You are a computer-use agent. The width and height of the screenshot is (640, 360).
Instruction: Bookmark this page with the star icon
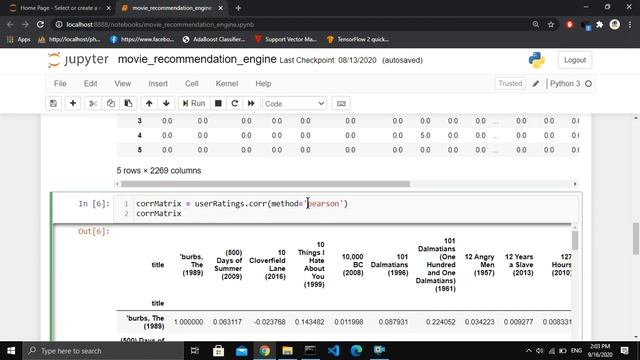(551, 24)
